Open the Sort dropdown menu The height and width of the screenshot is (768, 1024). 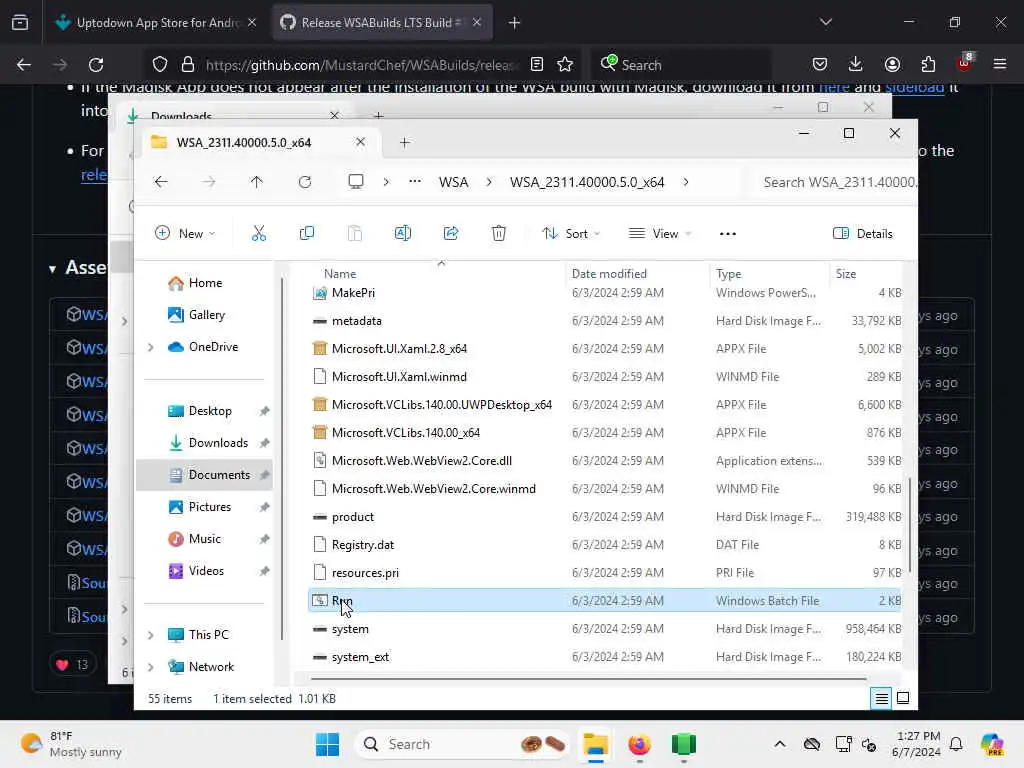tap(571, 234)
